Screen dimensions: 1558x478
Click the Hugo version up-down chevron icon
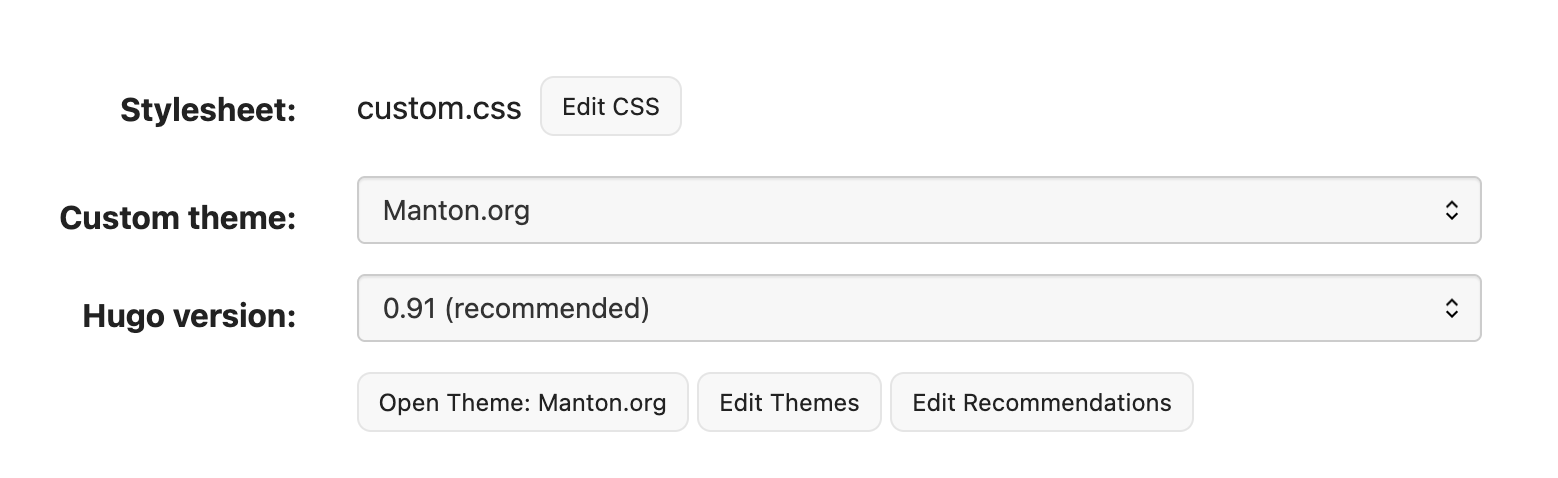pyautogui.click(x=1451, y=309)
